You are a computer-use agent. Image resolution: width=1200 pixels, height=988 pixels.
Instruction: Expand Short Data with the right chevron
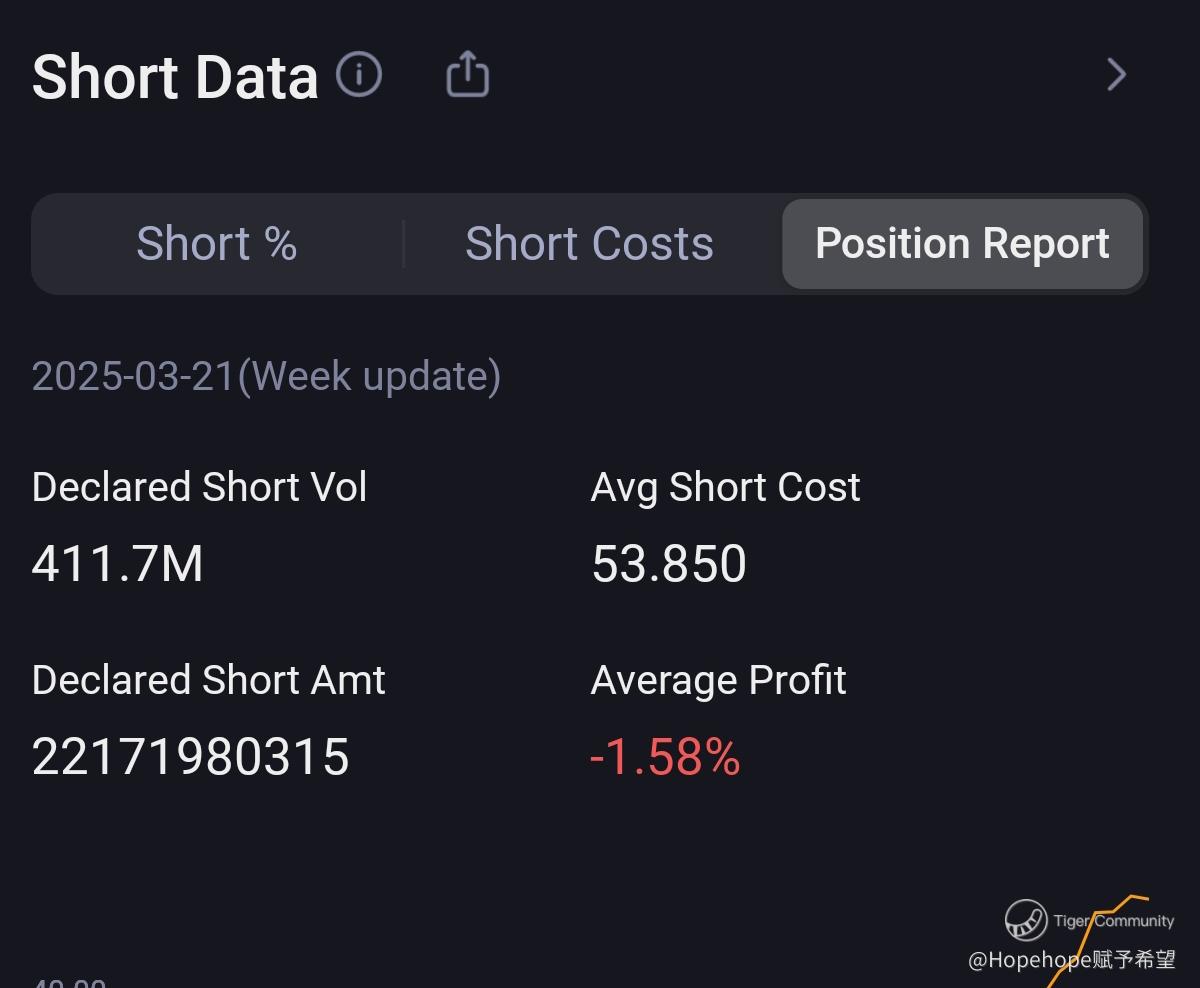click(1116, 75)
